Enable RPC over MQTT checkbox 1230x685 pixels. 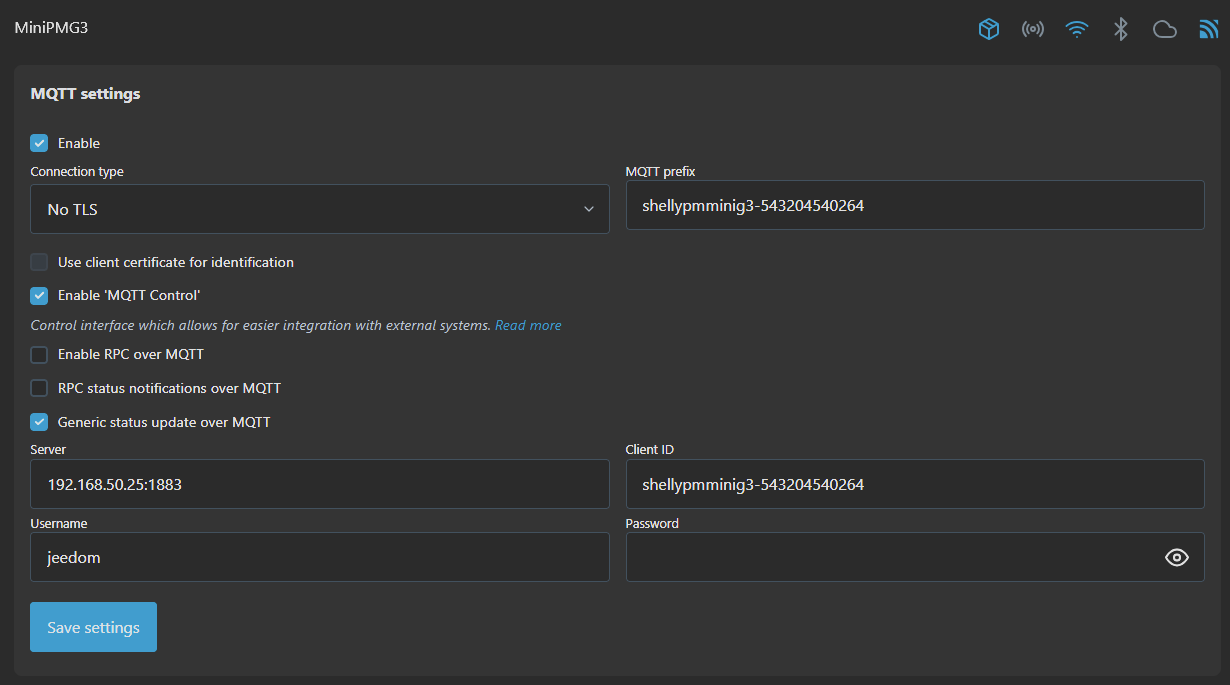39,354
